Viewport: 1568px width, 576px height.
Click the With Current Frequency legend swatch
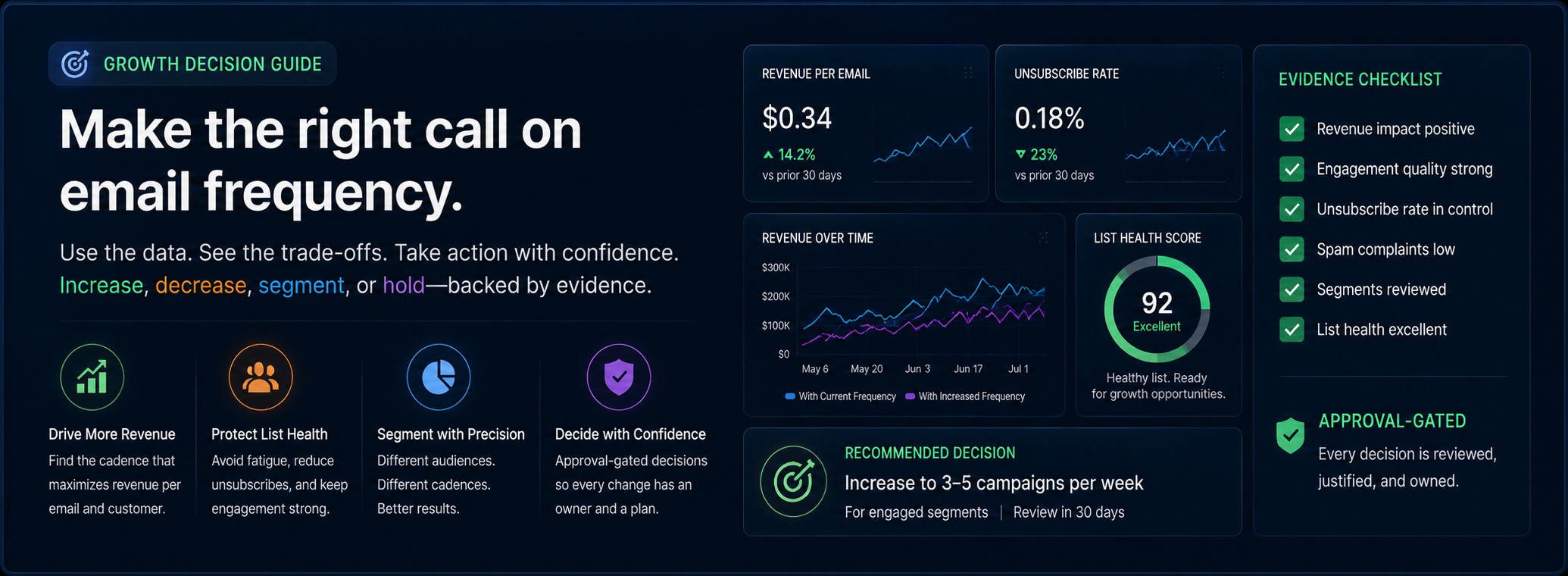[790, 396]
